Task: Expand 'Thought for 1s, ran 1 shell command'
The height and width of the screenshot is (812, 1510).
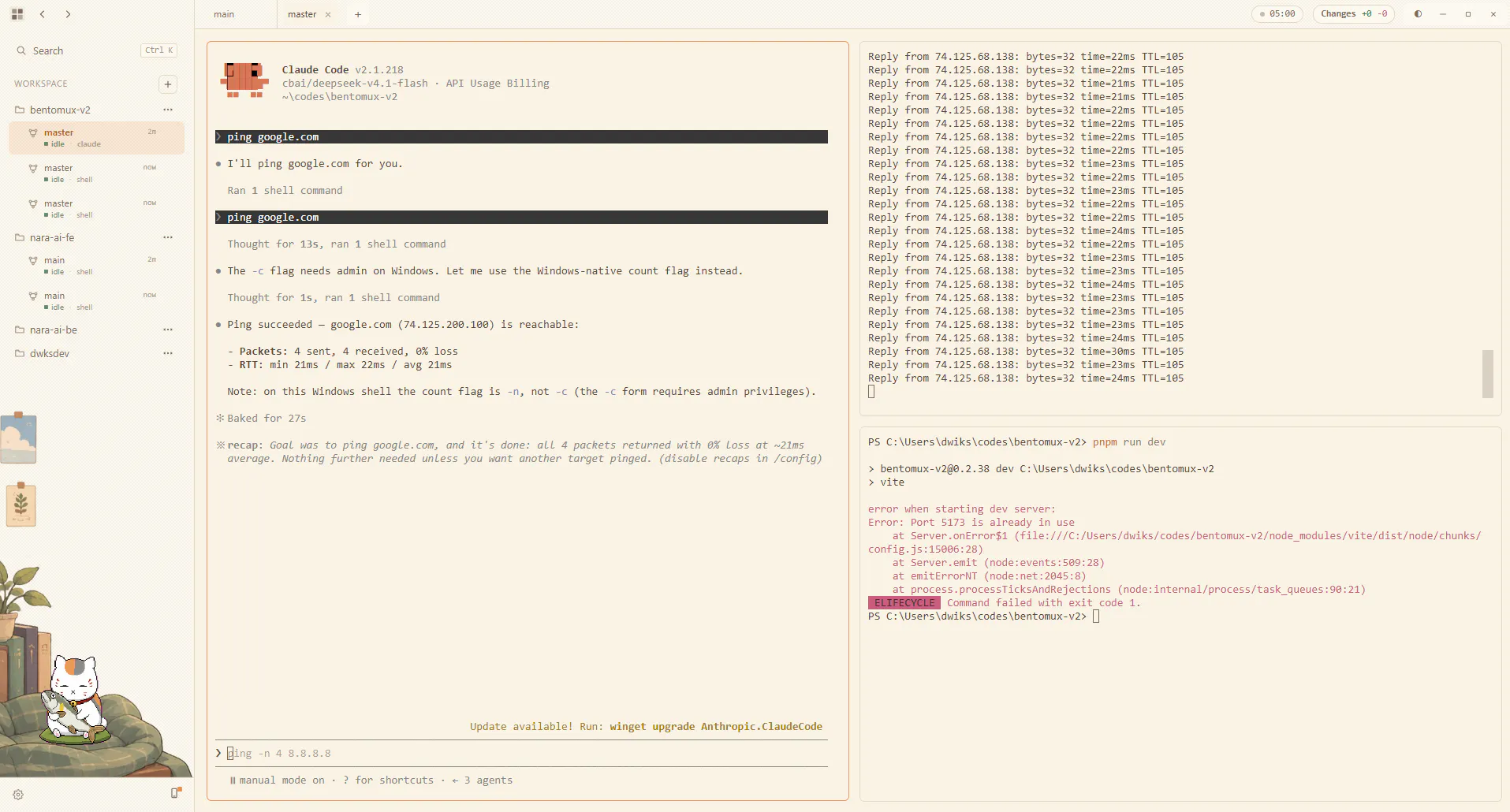Action: tap(334, 297)
